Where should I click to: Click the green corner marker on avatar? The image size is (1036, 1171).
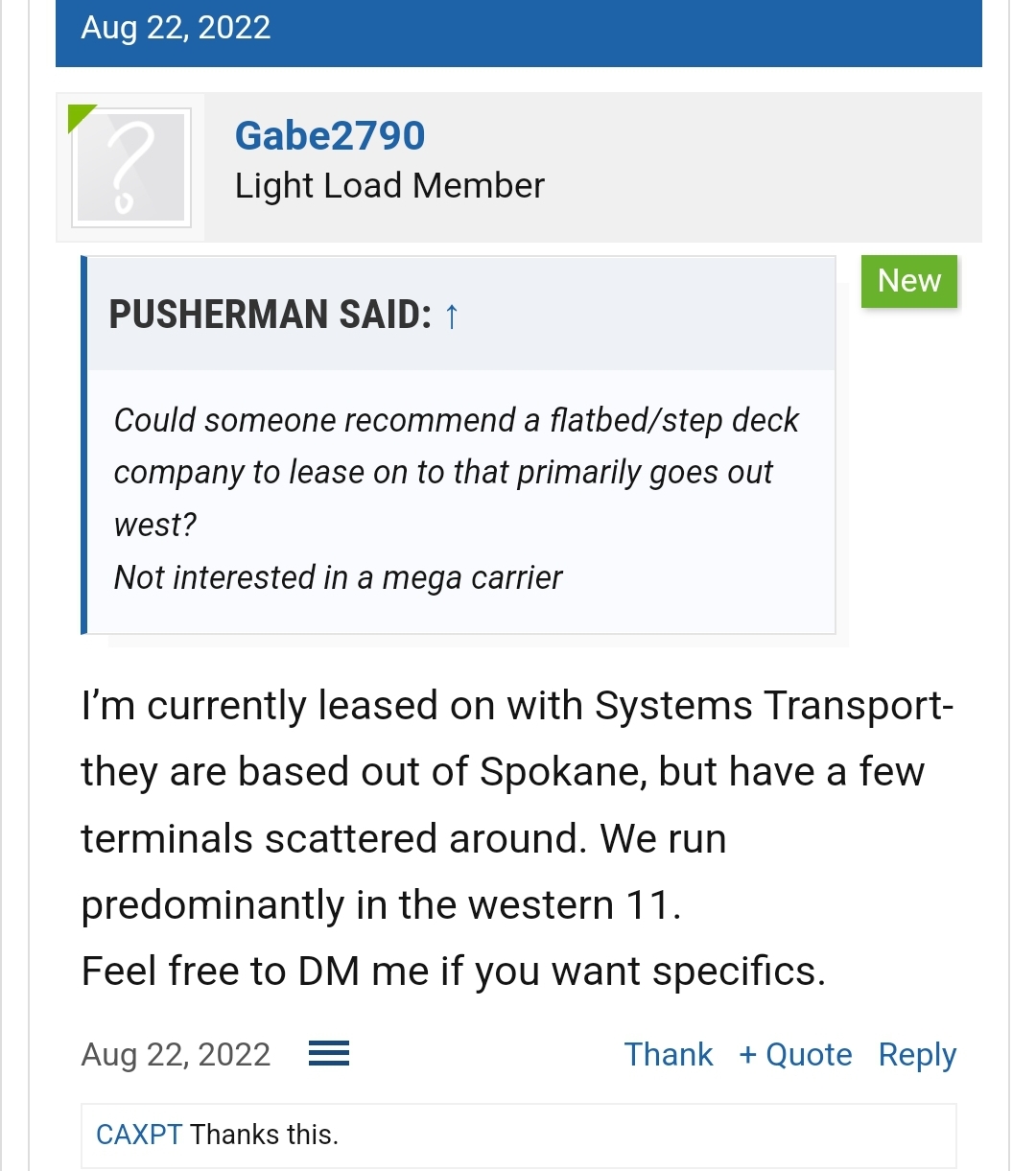coord(79,115)
